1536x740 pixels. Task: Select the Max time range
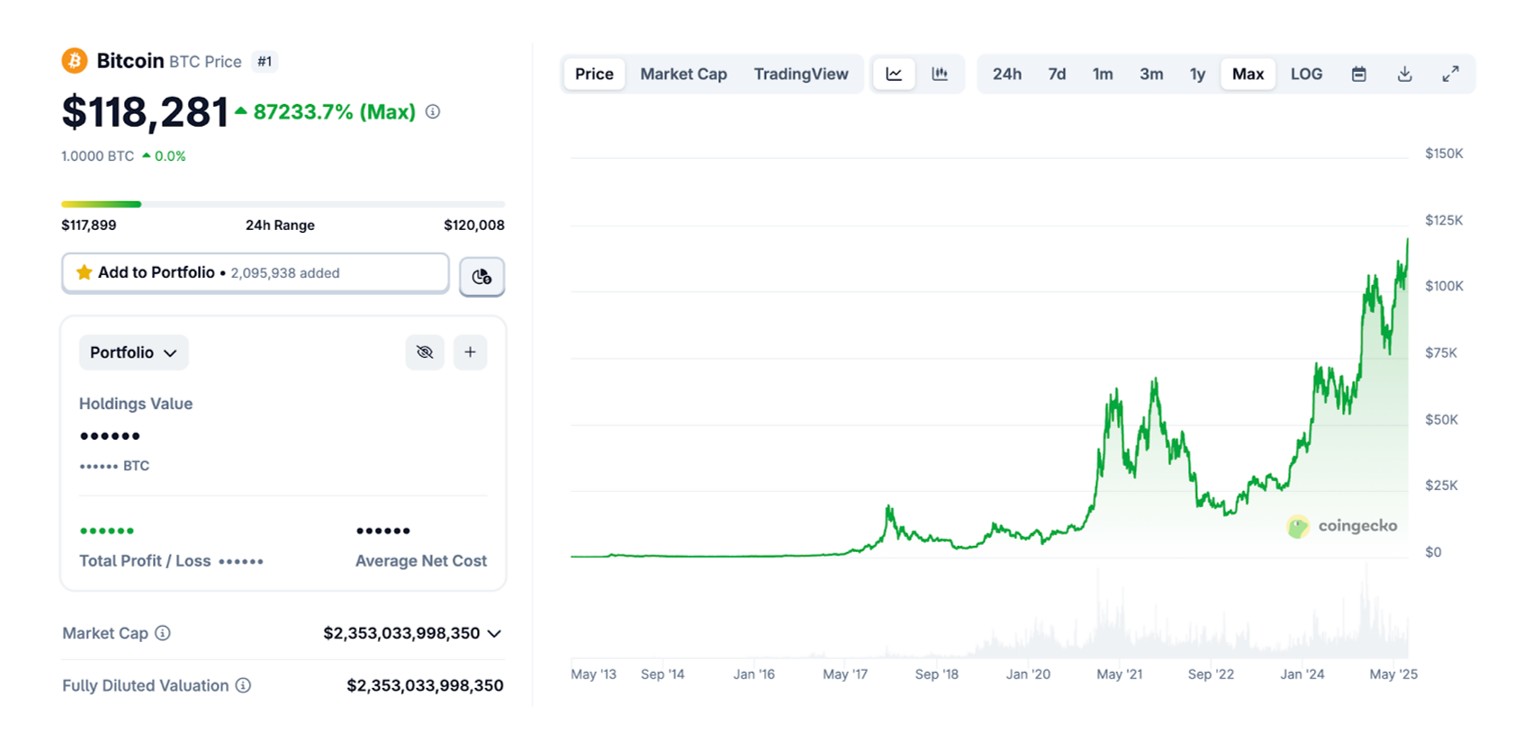coord(1248,74)
